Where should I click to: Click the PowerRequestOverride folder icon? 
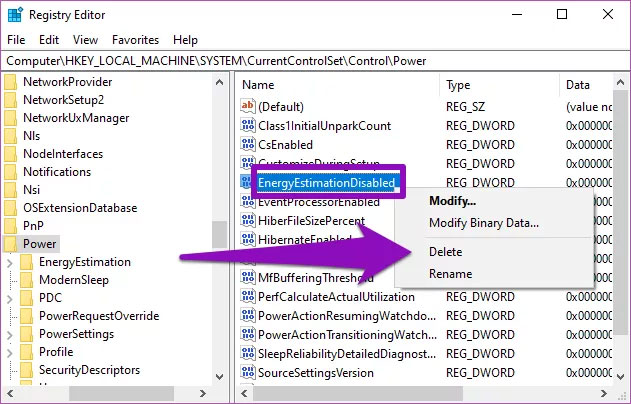[27, 316]
